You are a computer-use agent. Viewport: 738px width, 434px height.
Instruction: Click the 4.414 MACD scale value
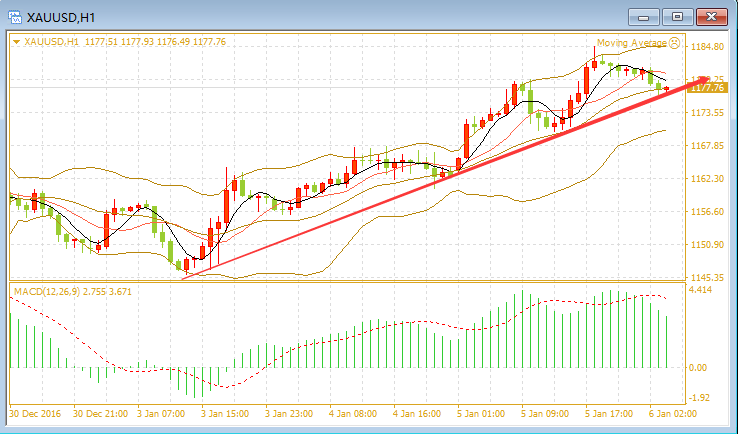click(700, 289)
